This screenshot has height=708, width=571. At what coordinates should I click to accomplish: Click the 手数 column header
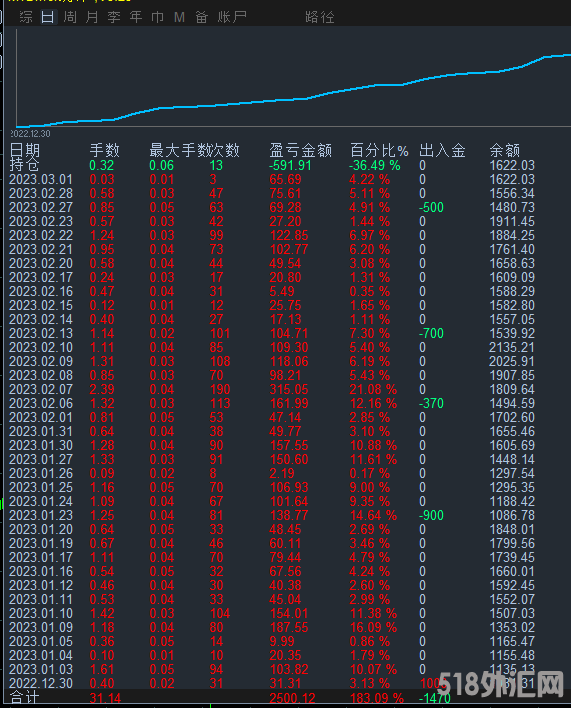pyautogui.click(x=104, y=150)
